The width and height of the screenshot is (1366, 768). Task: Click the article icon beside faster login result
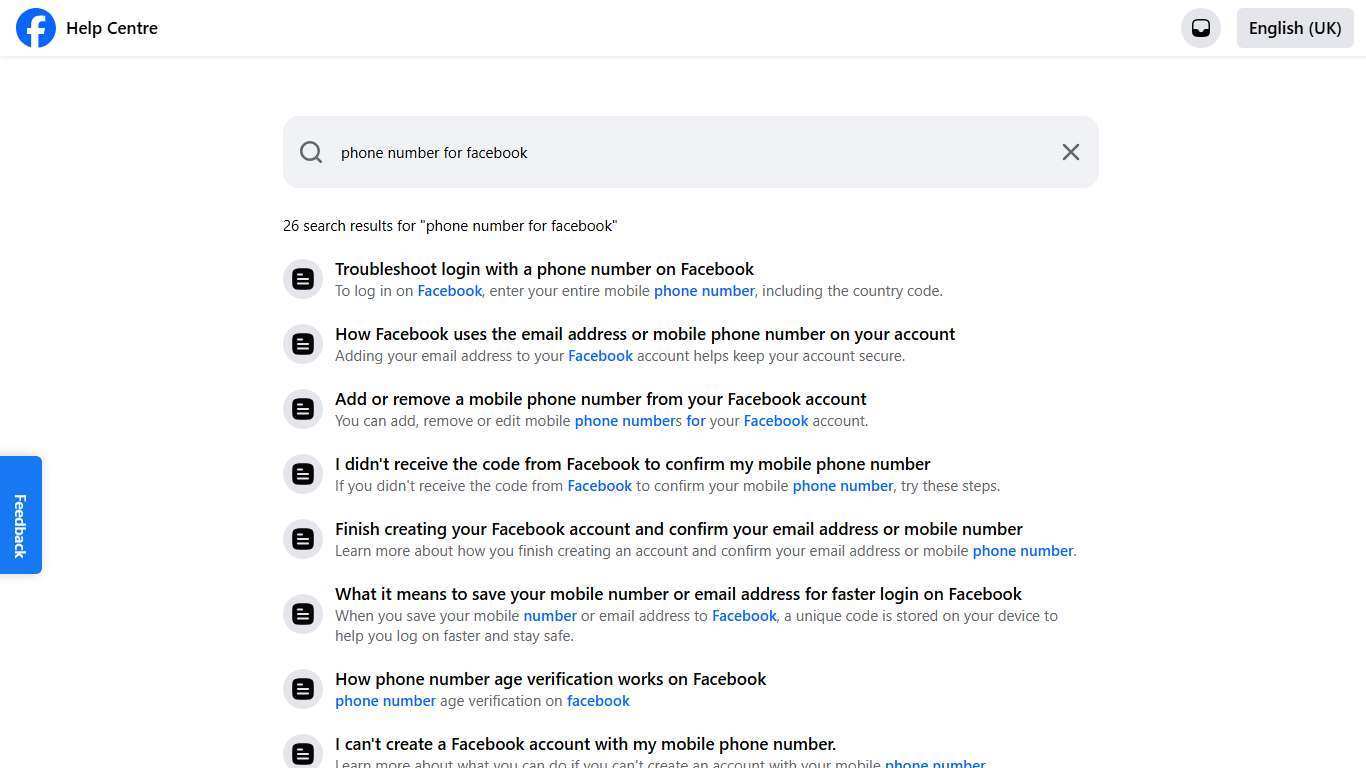(x=303, y=614)
